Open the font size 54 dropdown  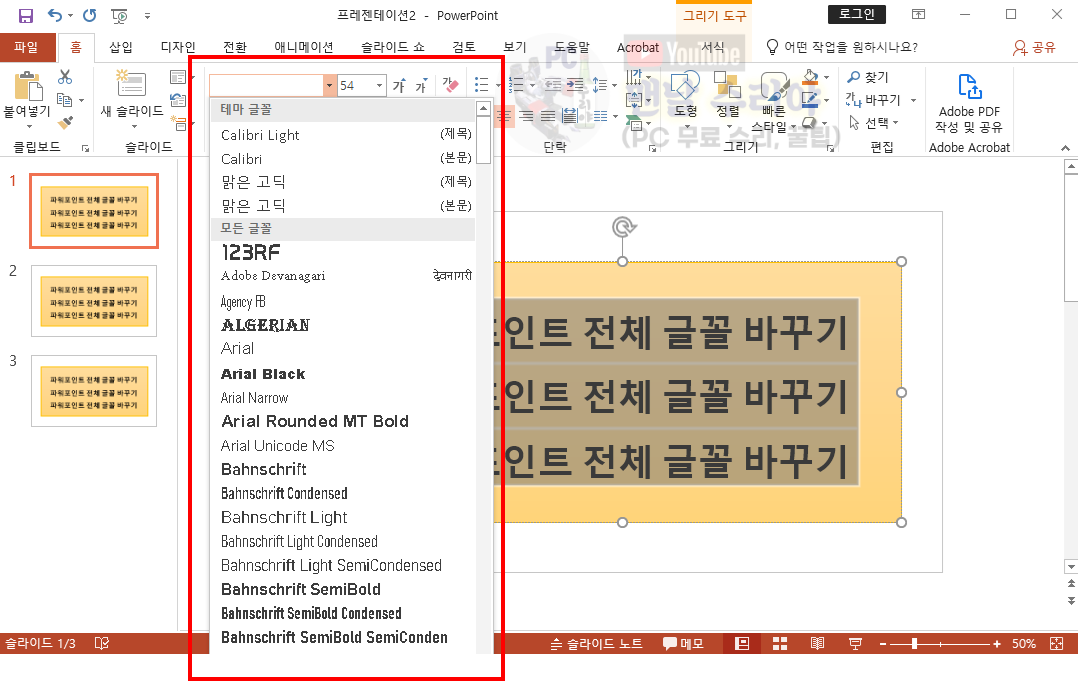[x=379, y=85]
